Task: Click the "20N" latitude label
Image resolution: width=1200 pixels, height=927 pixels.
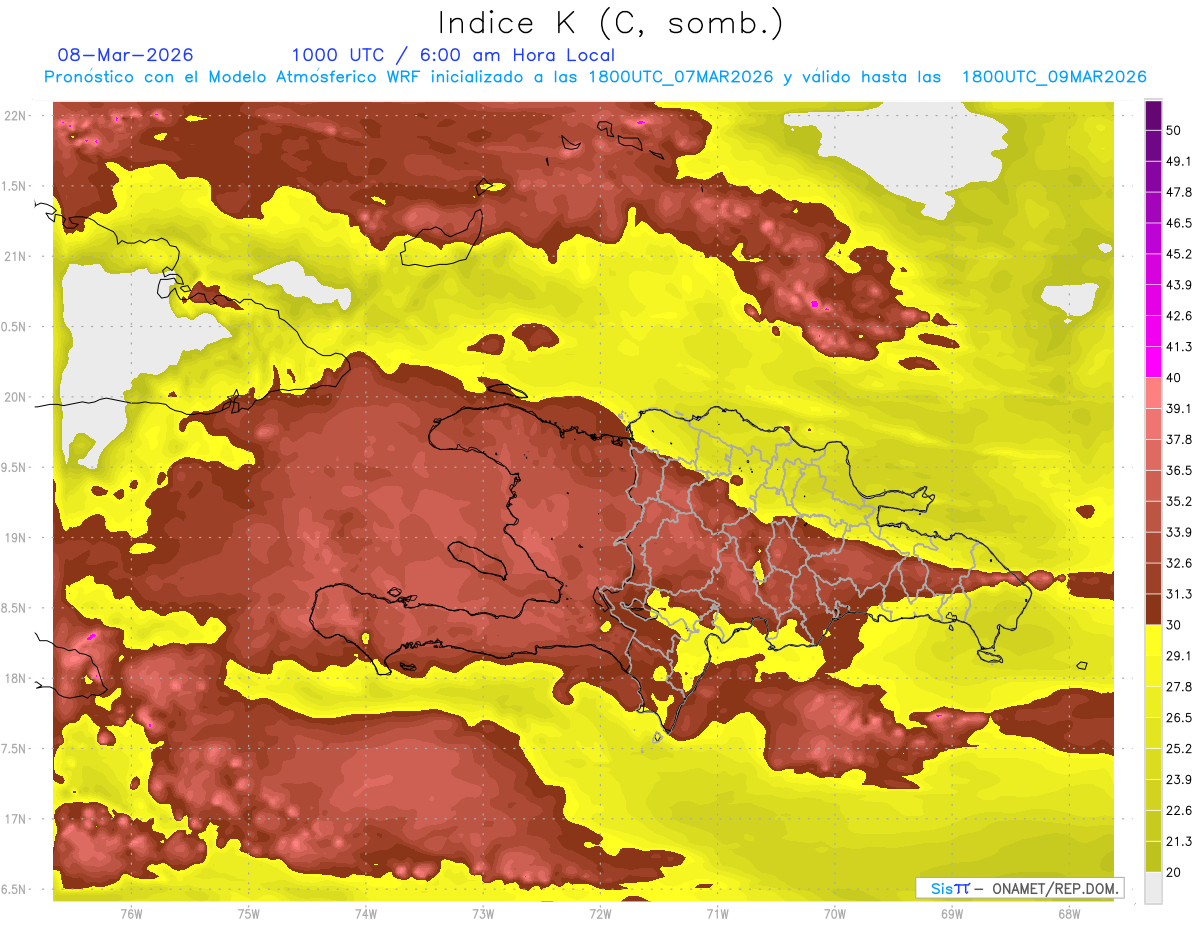Action: click(x=15, y=397)
